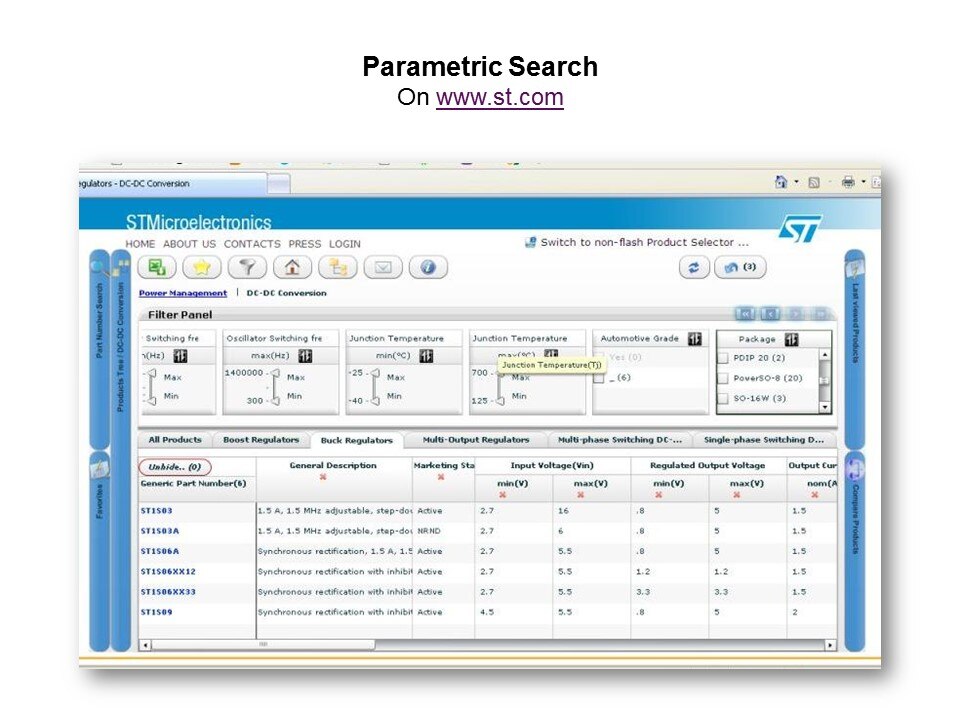Click the home icon in toolbar
This screenshot has width=960, height=720.
coord(292,267)
